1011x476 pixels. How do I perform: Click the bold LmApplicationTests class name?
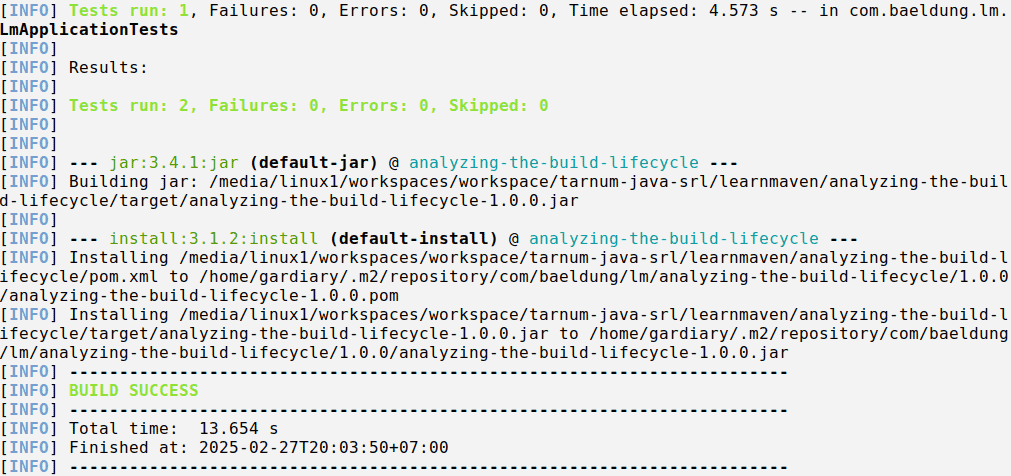click(90, 30)
